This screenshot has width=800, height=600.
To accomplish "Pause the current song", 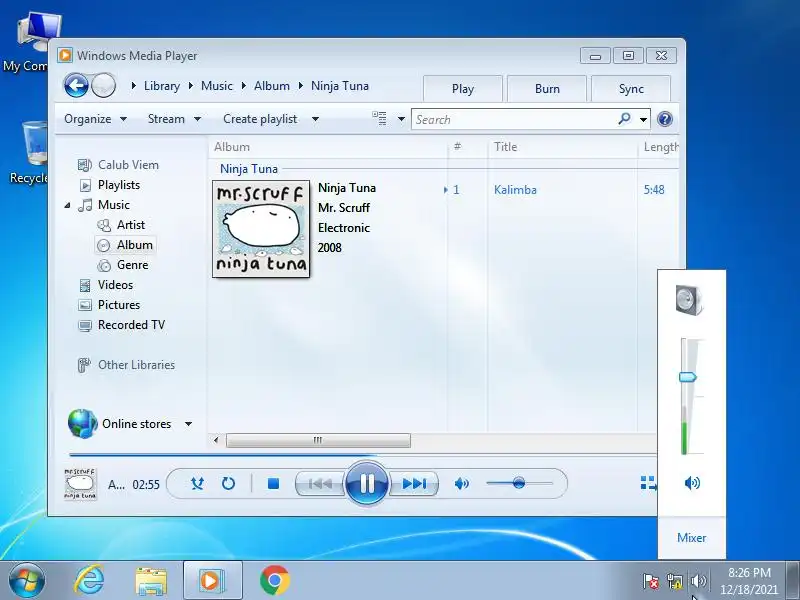I will point(366,483).
